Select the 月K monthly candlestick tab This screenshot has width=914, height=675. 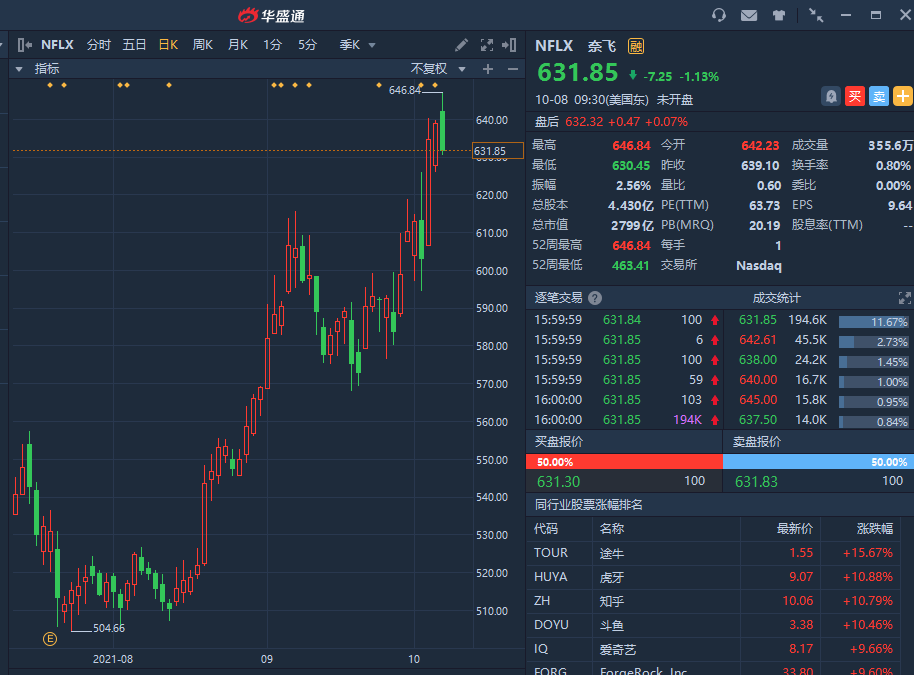click(238, 45)
